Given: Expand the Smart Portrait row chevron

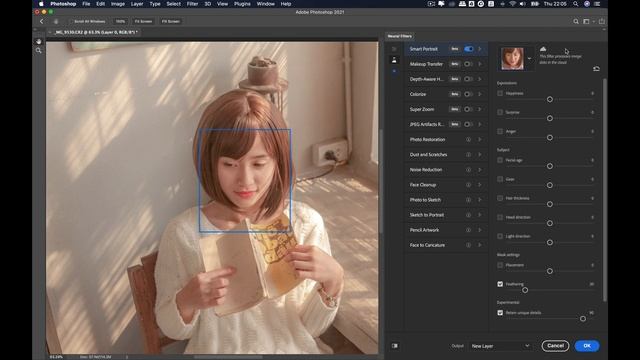Looking at the screenshot, I should coord(480,49).
